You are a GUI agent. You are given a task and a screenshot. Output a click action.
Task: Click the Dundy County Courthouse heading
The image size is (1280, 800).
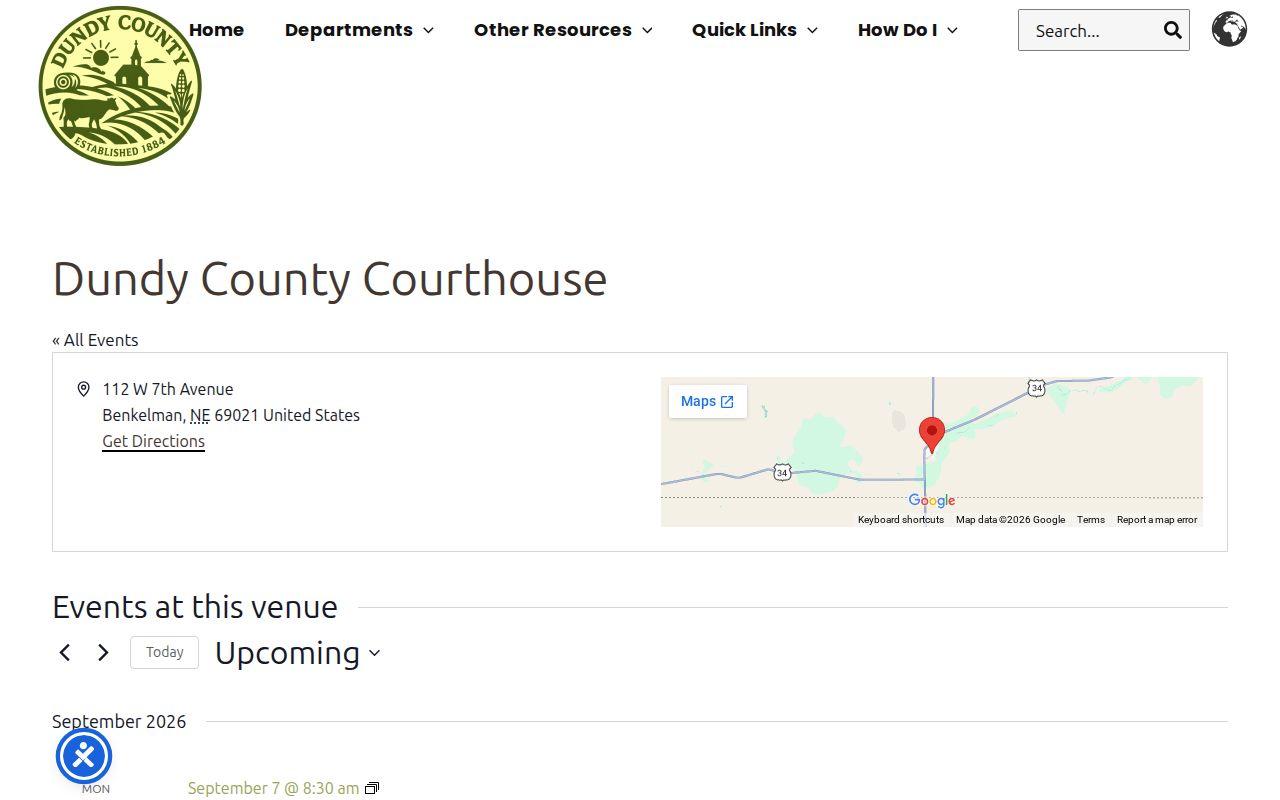click(x=330, y=279)
